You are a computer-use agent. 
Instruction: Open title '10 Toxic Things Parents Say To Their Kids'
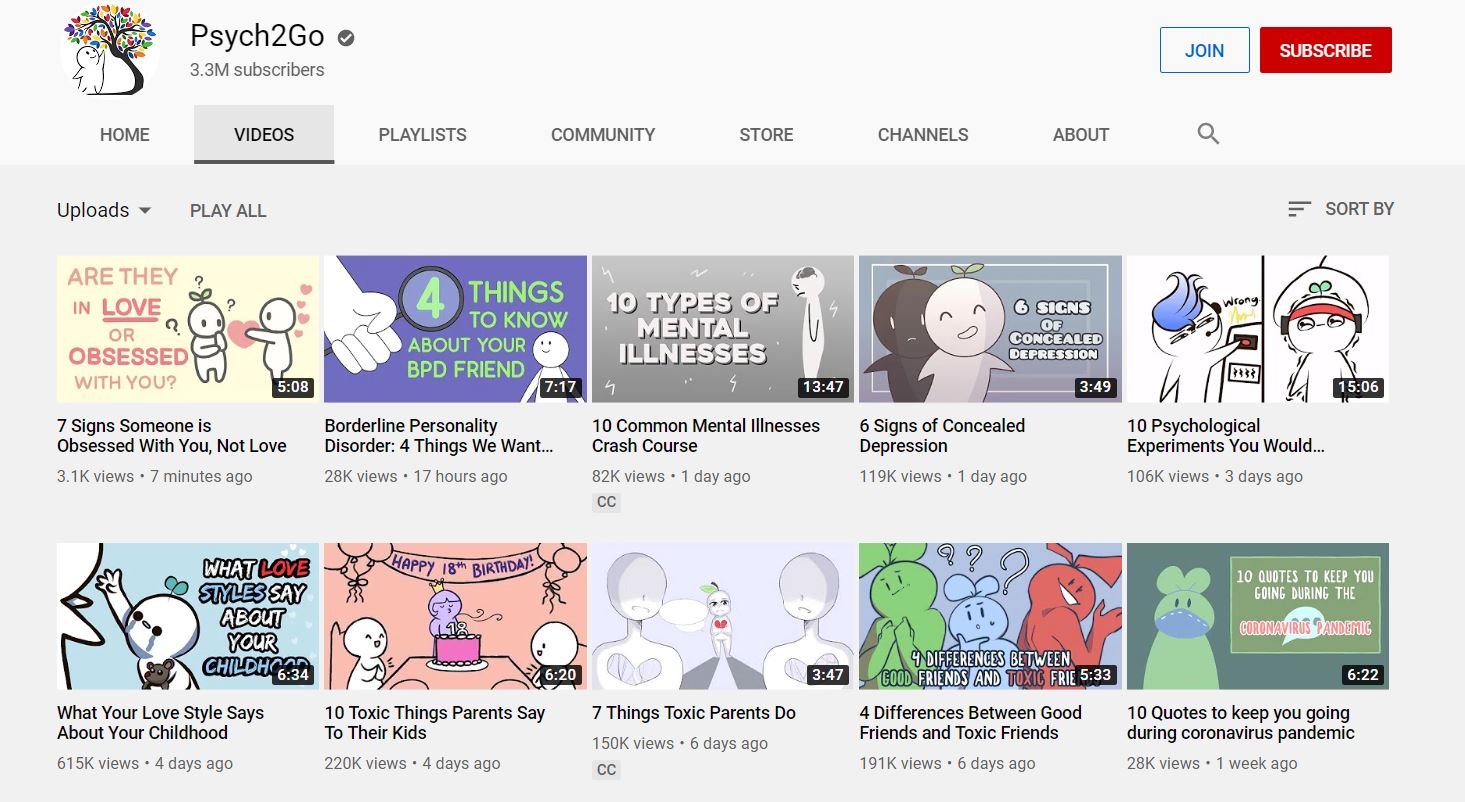[435, 723]
